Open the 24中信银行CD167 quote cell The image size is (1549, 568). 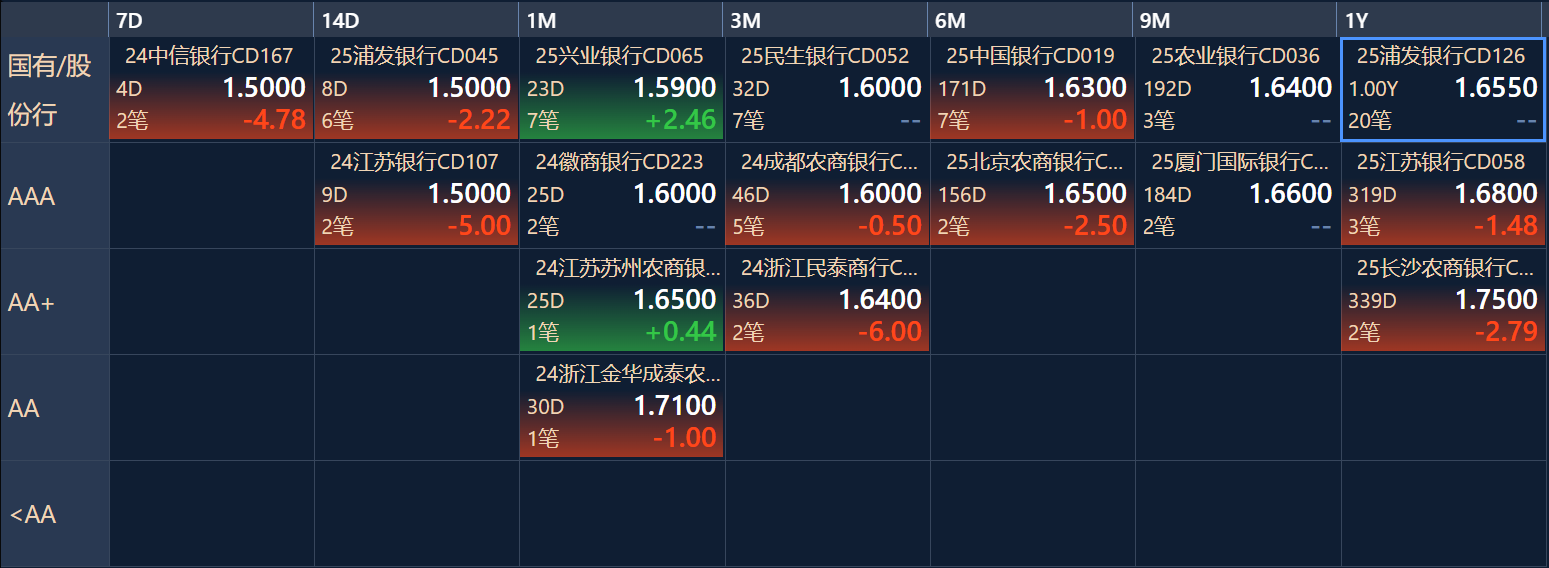[x=211, y=89]
